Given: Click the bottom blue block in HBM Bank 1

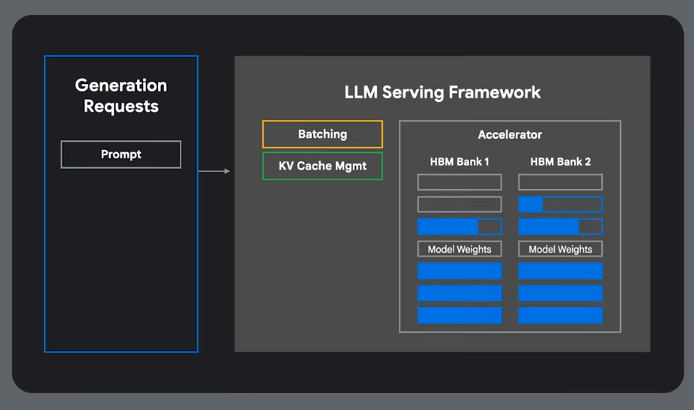Looking at the screenshot, I should click(459, 315).
